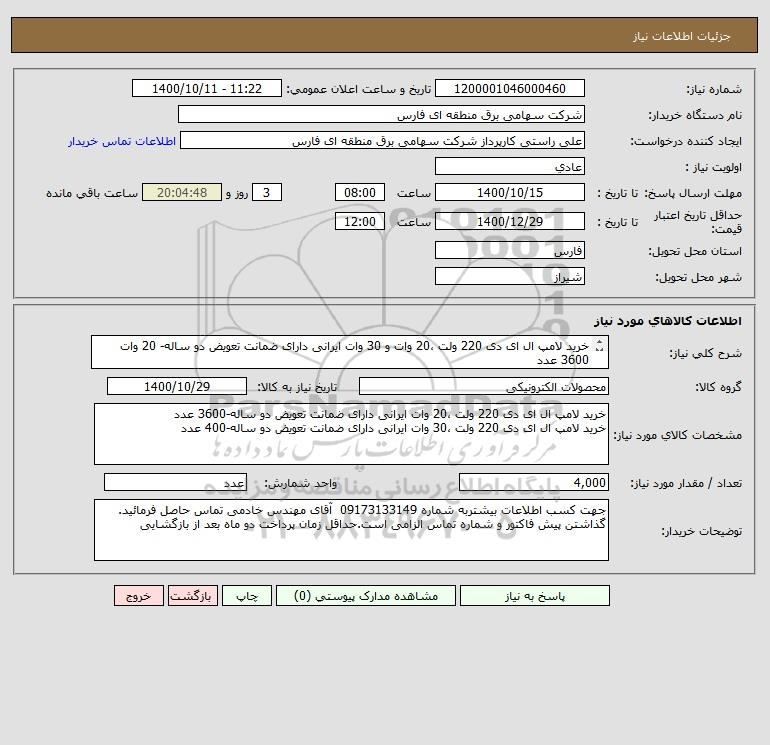Click the مشخصات کالای مورد نیاز text area
Screen dimensions: 770x745
[x=351, y=434]
